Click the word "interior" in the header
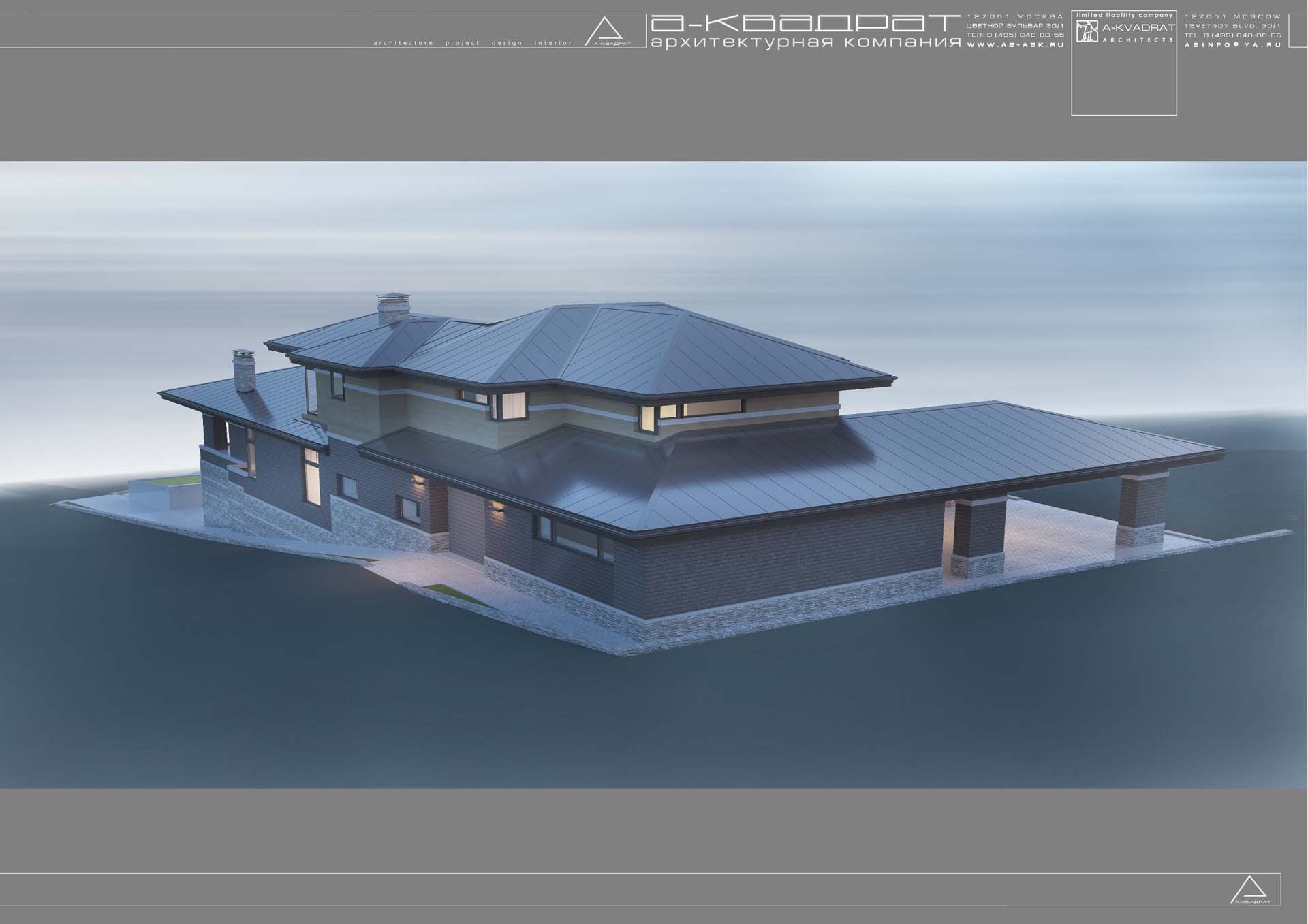 tap(553, 43)
